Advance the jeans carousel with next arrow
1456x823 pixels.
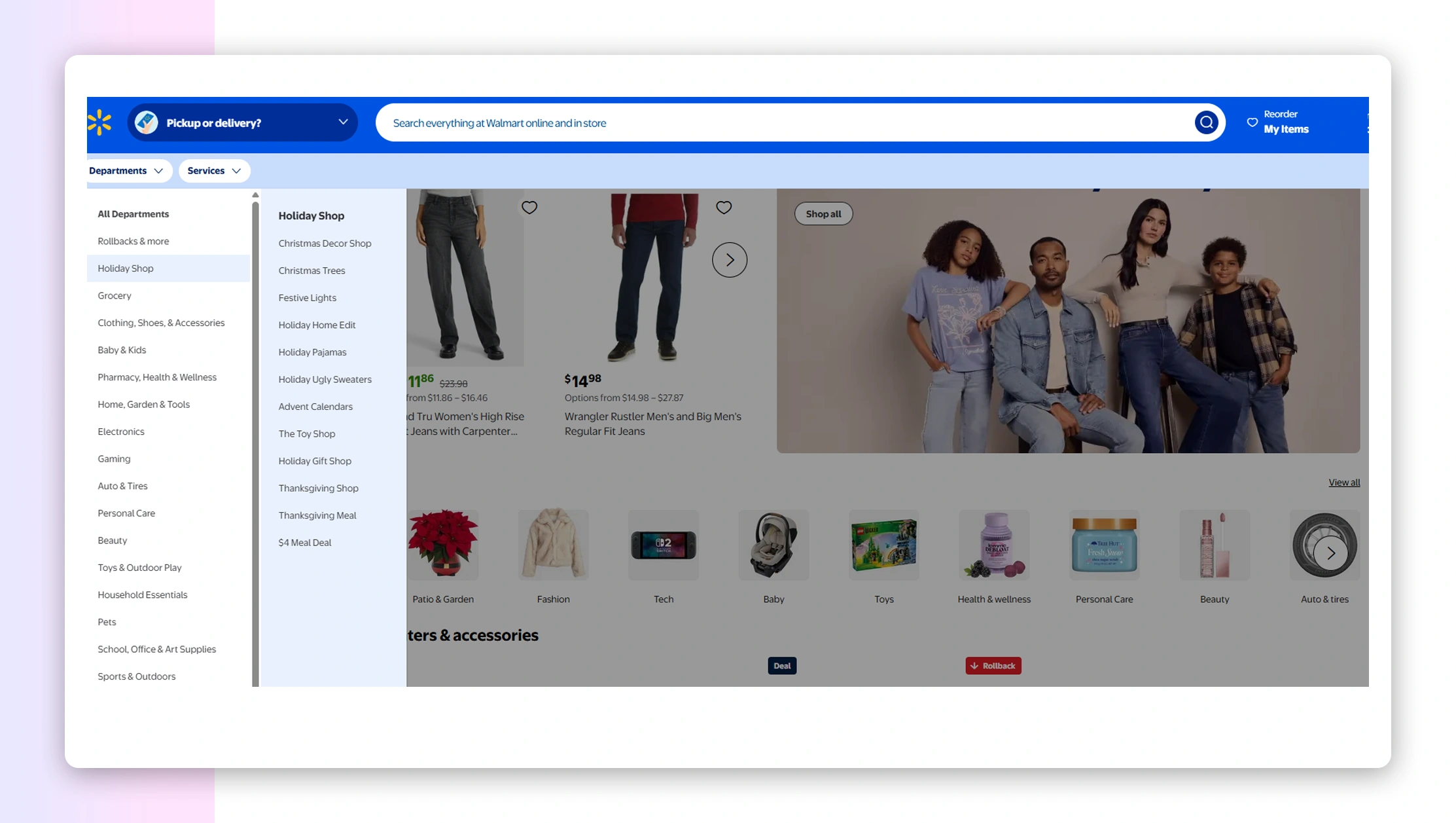click(729, 260)
